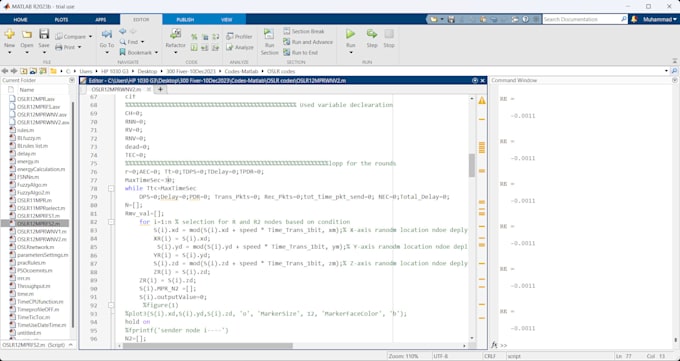Open the Muhammad account menu

coord(660,20)
